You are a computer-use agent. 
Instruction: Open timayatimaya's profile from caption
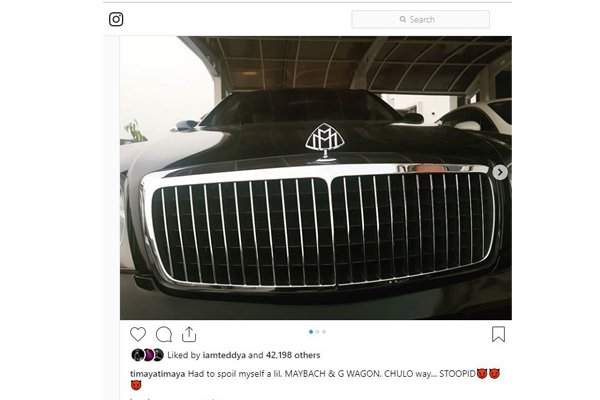pyautogui.click(x=158, y=374)
